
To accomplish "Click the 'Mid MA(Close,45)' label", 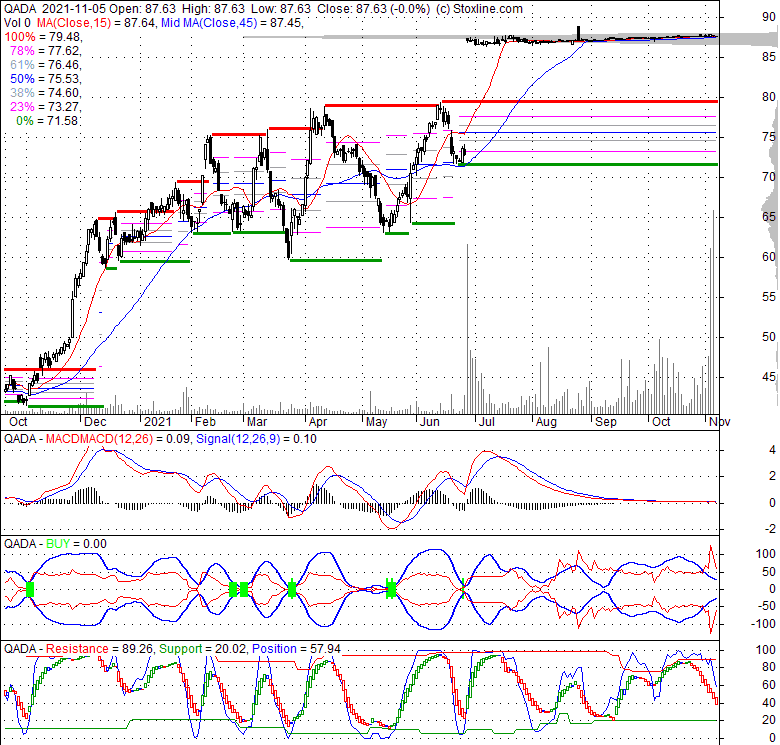I will [209, 23].
